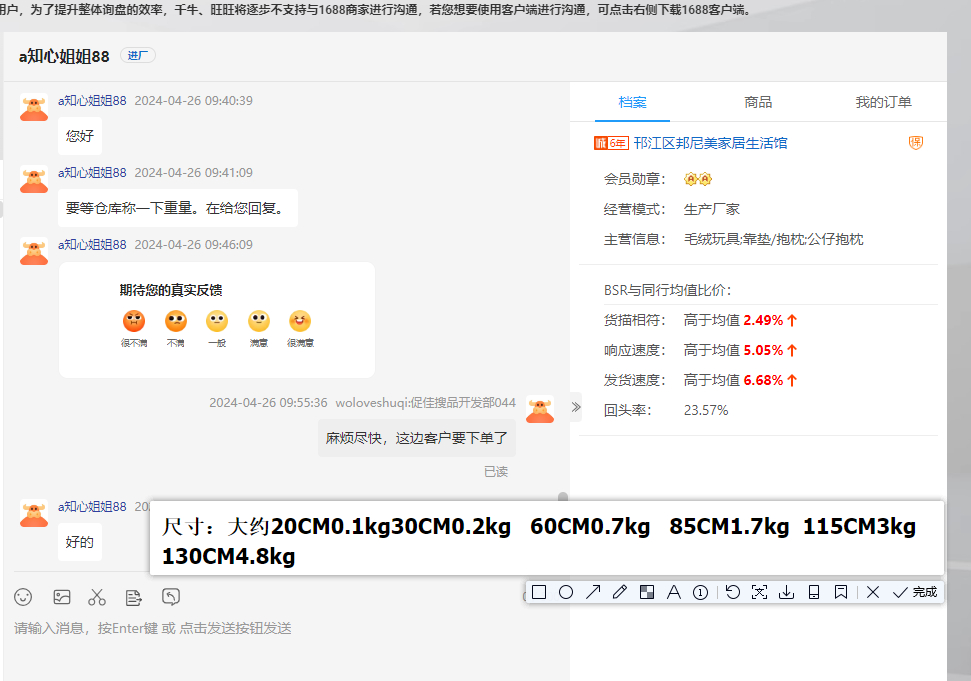The image size is (971, 681).
Task: Click the 生产厂家 business mode value
Action: (x=712, y=209)
